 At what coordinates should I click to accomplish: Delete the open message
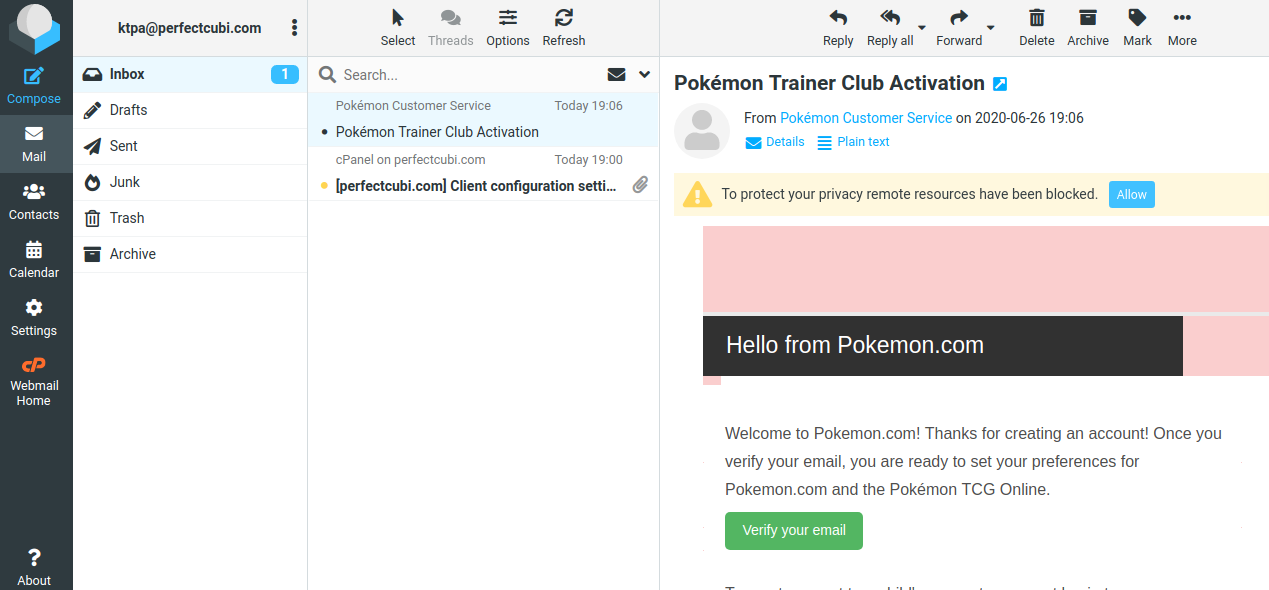pos(1037,28)
